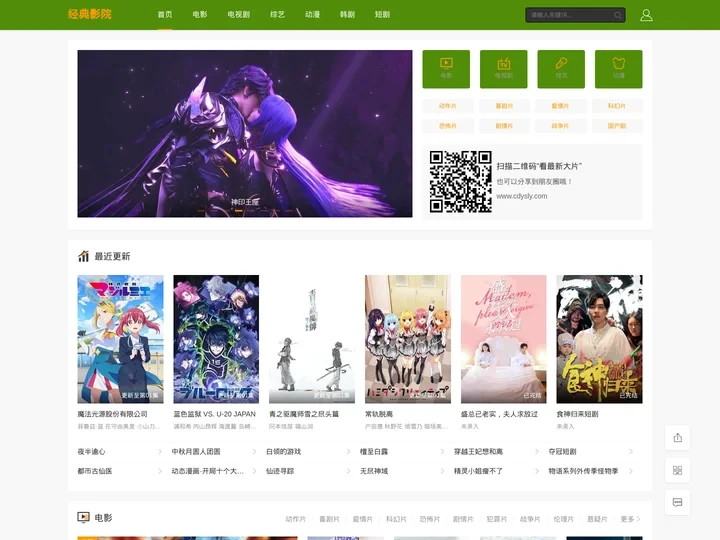Screen dimensions: 720x540
Task: Open the 食神归来短剧 poster
Action: [x=599, y=339]
